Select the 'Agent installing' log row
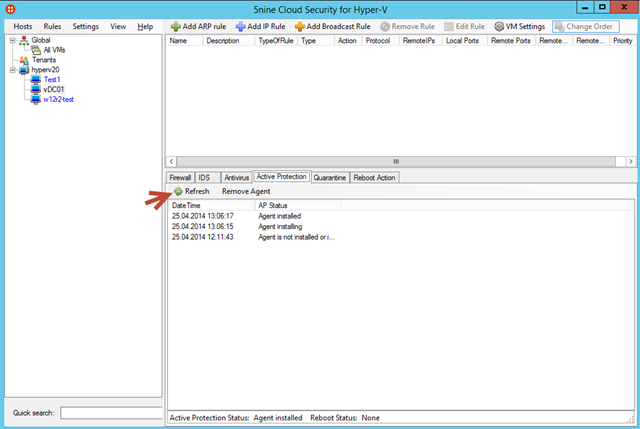 coord(401,227)
